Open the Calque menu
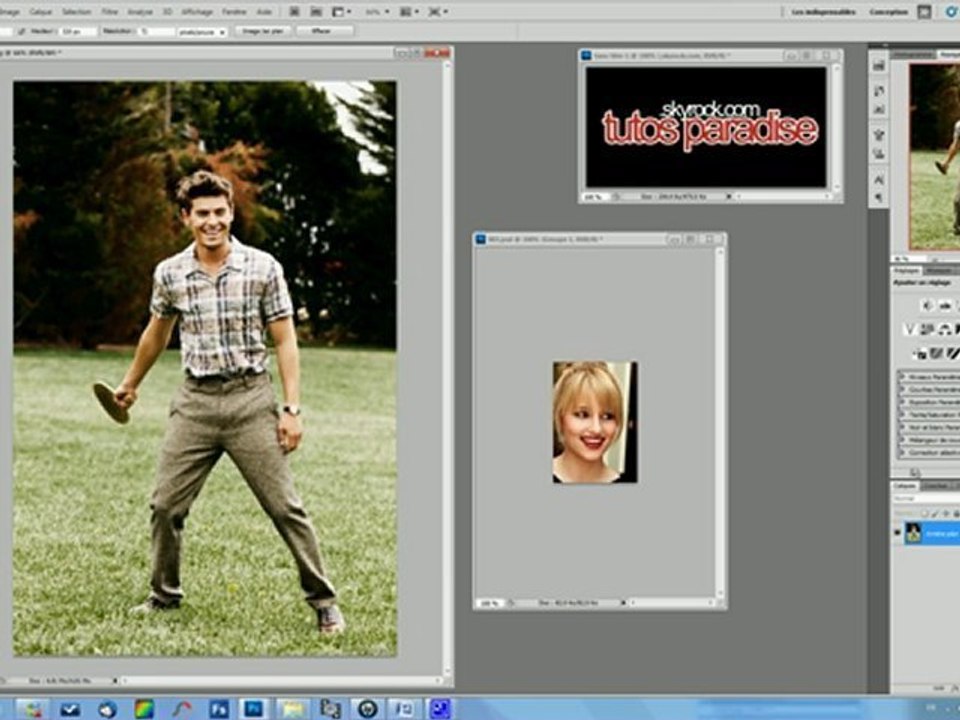The image size is (960, 720). [40, 12]
